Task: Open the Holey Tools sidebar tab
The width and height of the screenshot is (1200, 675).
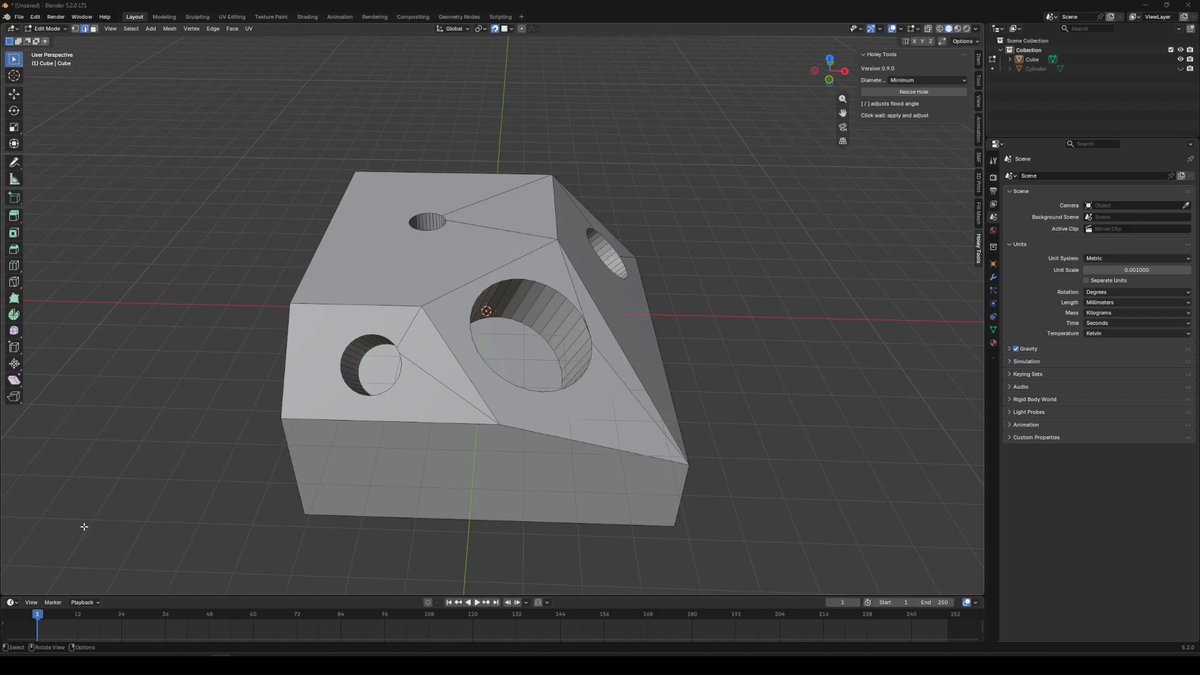Action: [x=978, y=248]
